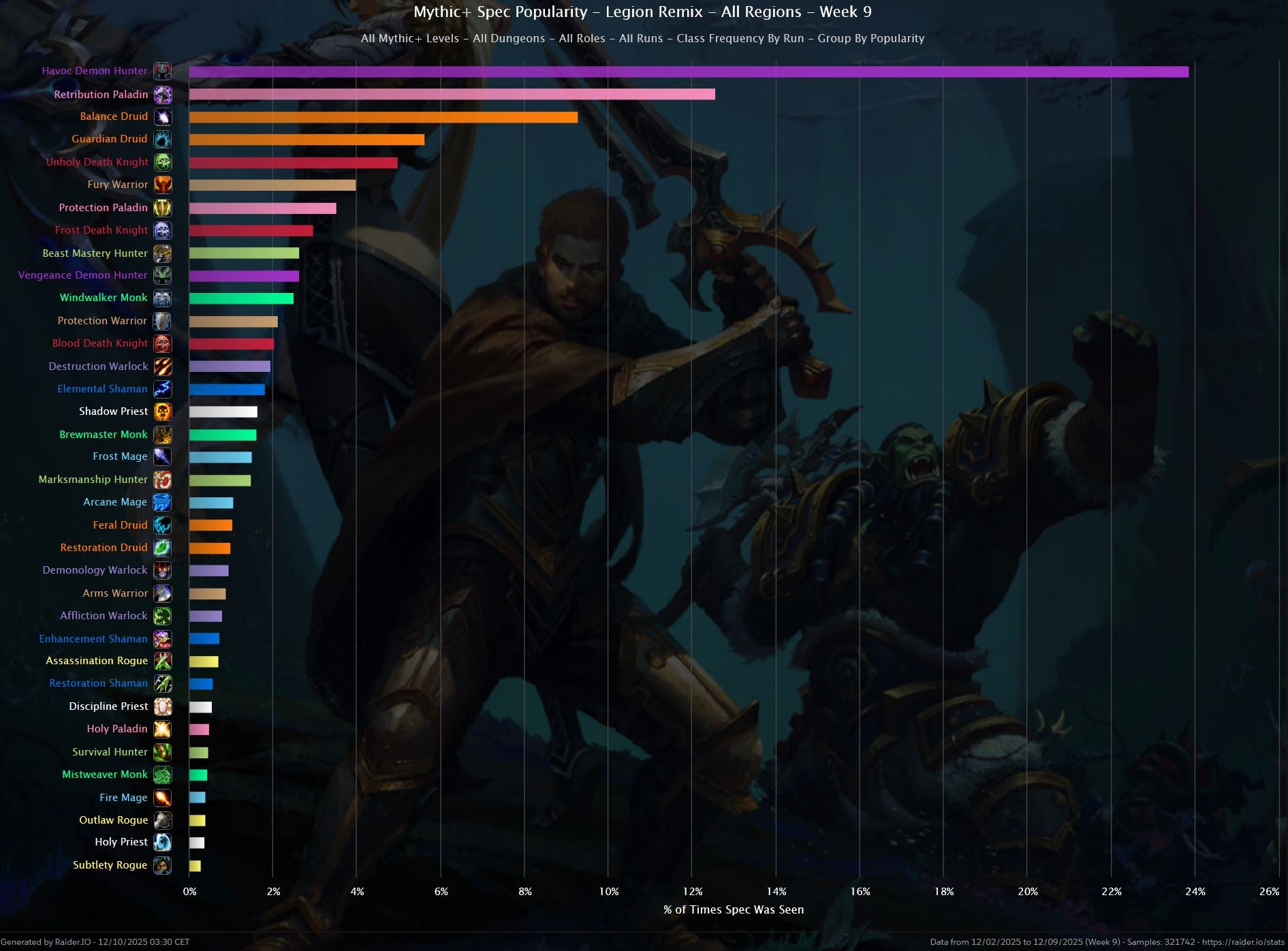This screenshot has width=1288, height=951.
Task: Select the Windwalker Monk label text
Action: [x=103, y=298]
